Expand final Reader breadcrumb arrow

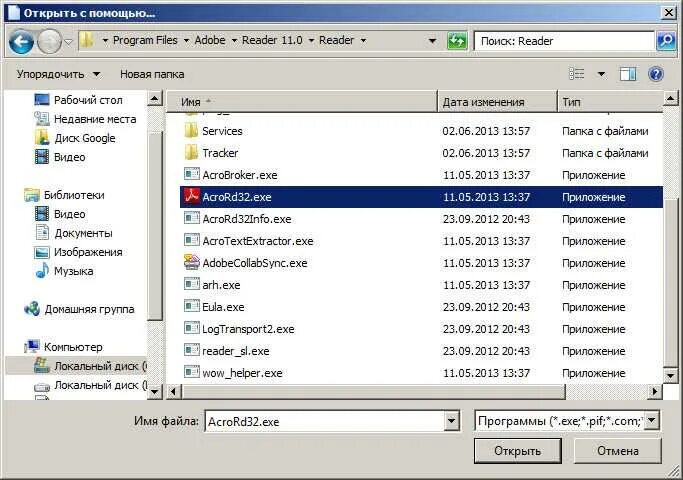pos(363,41)
